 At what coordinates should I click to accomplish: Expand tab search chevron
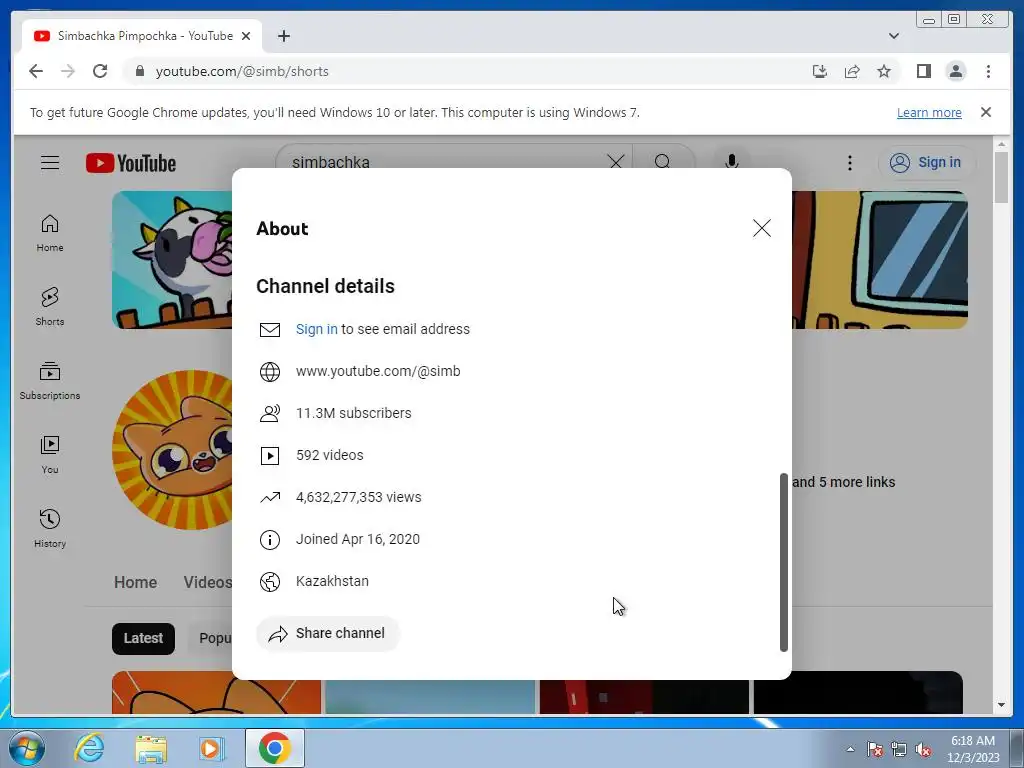tap(894, 36)
